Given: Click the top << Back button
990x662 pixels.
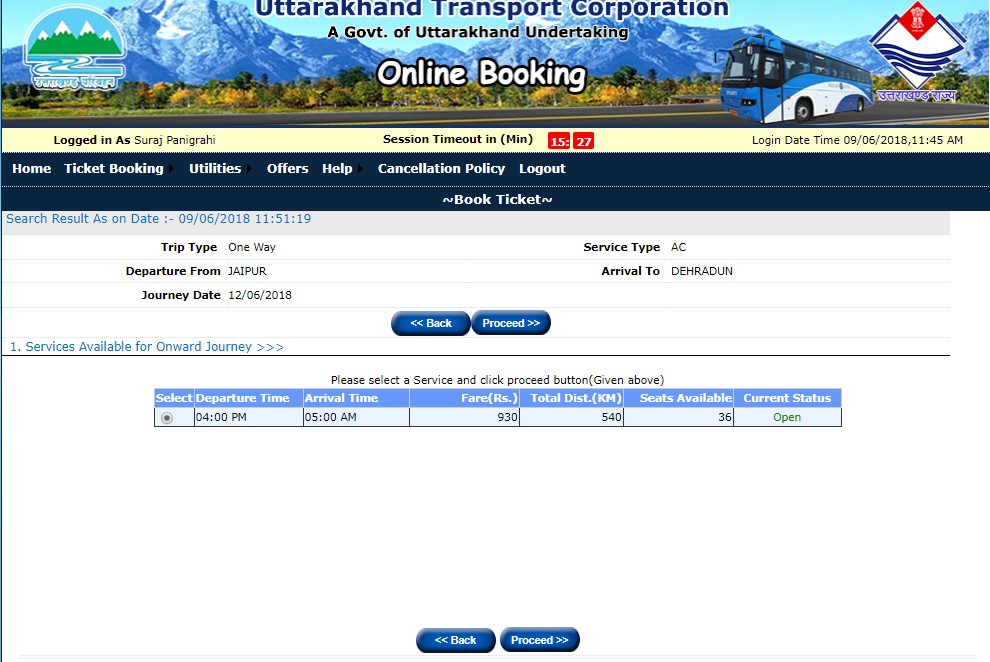Looking at the screenshot, I should pyautogui.click(x=431, y=323).
